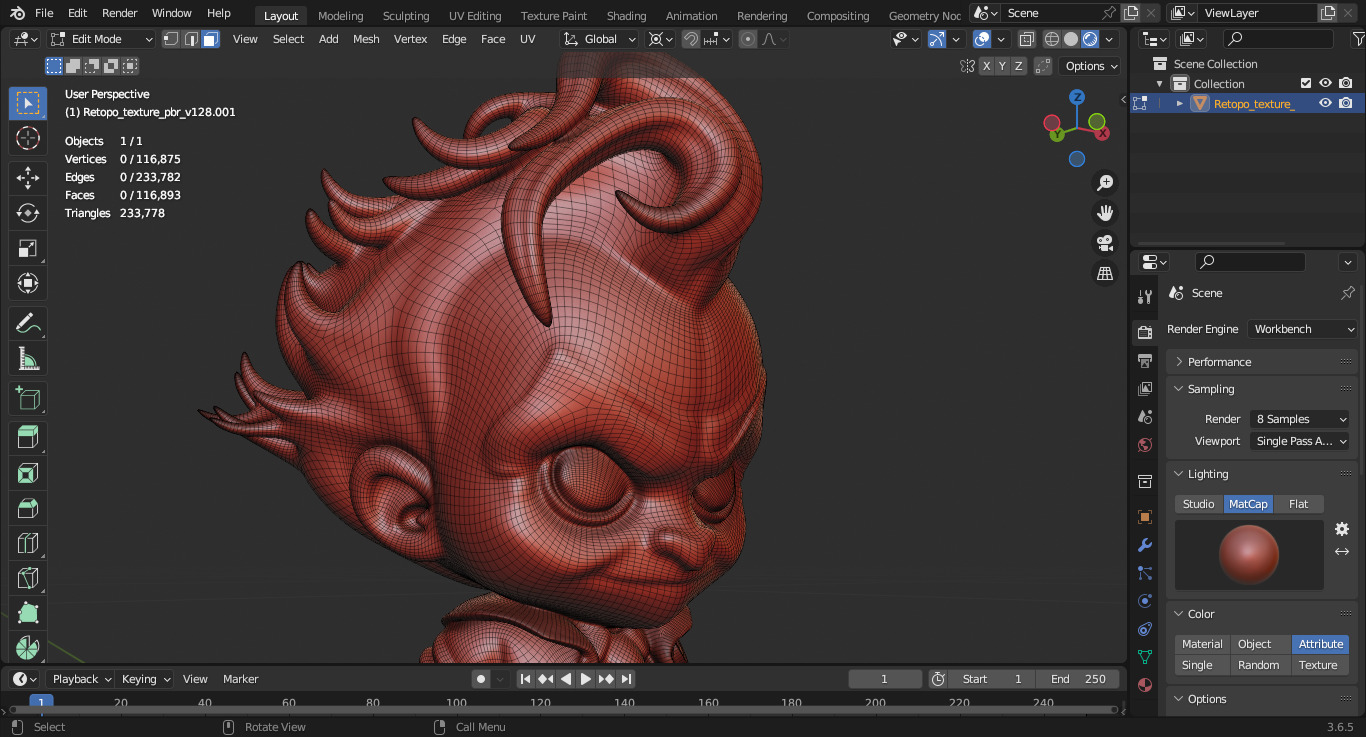Viewport: 1366px width, 737px height.
Task: Click the End frame 250 field
Action: coord(1078,679)
